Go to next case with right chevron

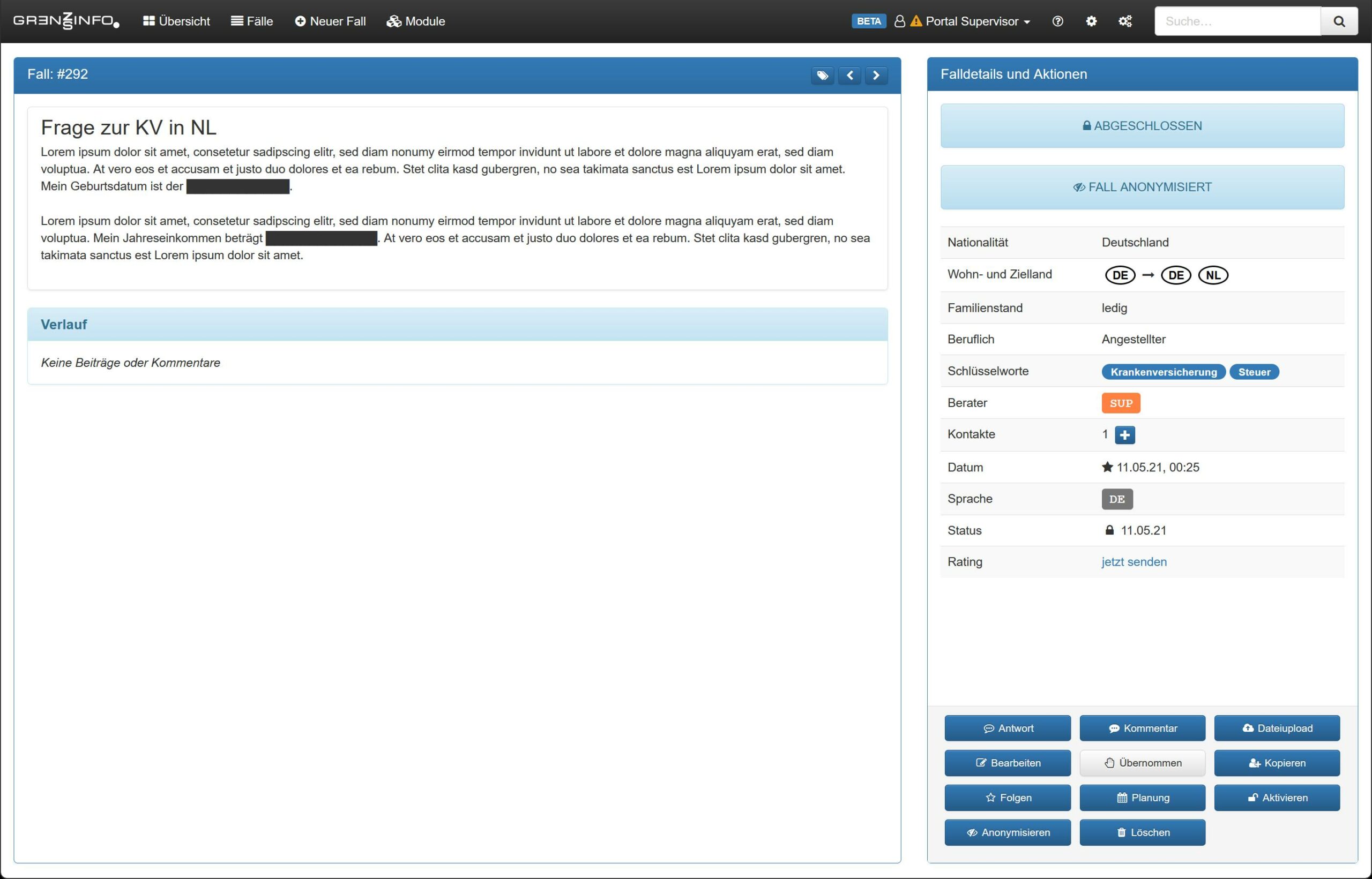876,76
